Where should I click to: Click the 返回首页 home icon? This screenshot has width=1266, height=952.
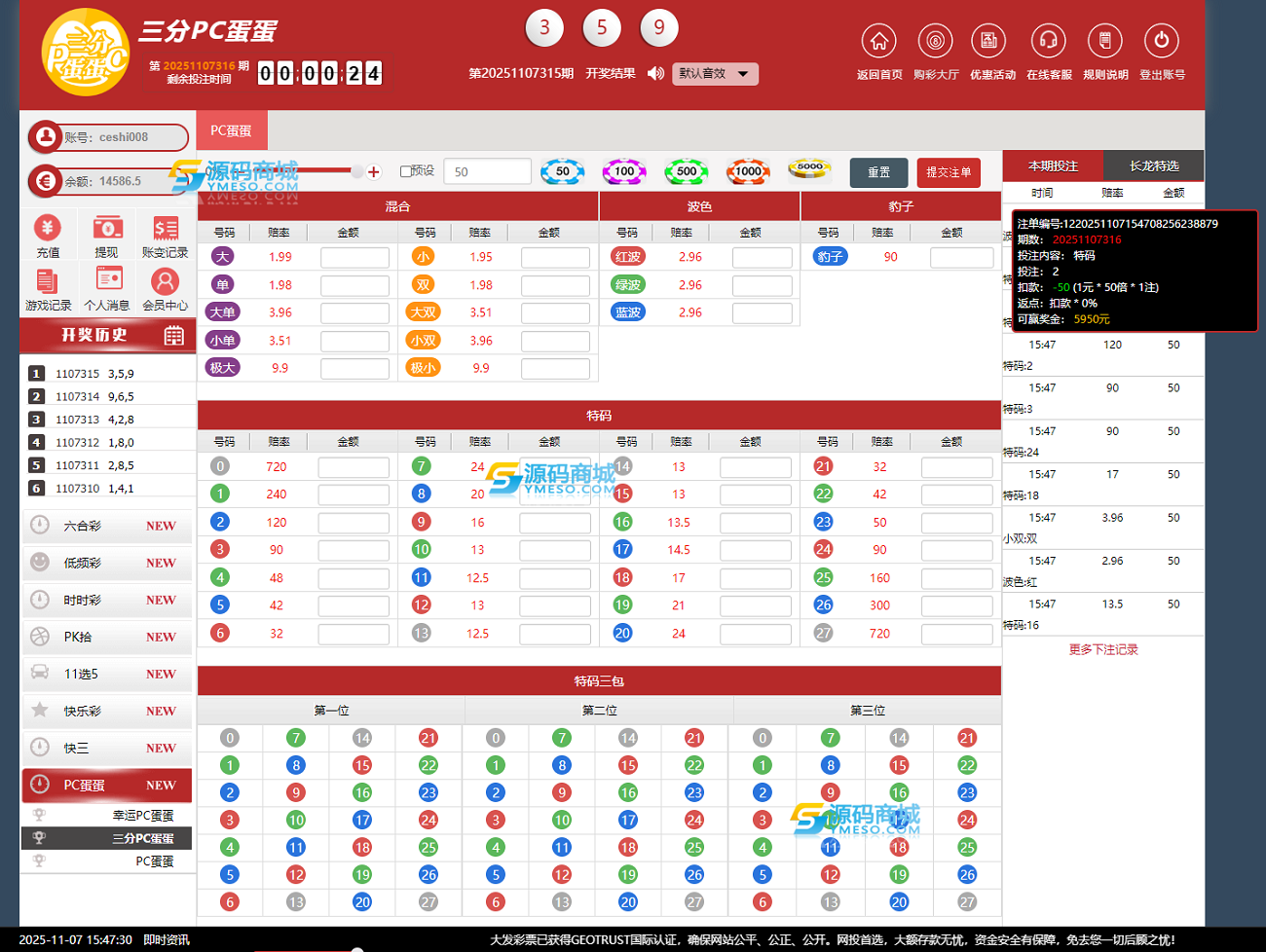coord(878,42)
